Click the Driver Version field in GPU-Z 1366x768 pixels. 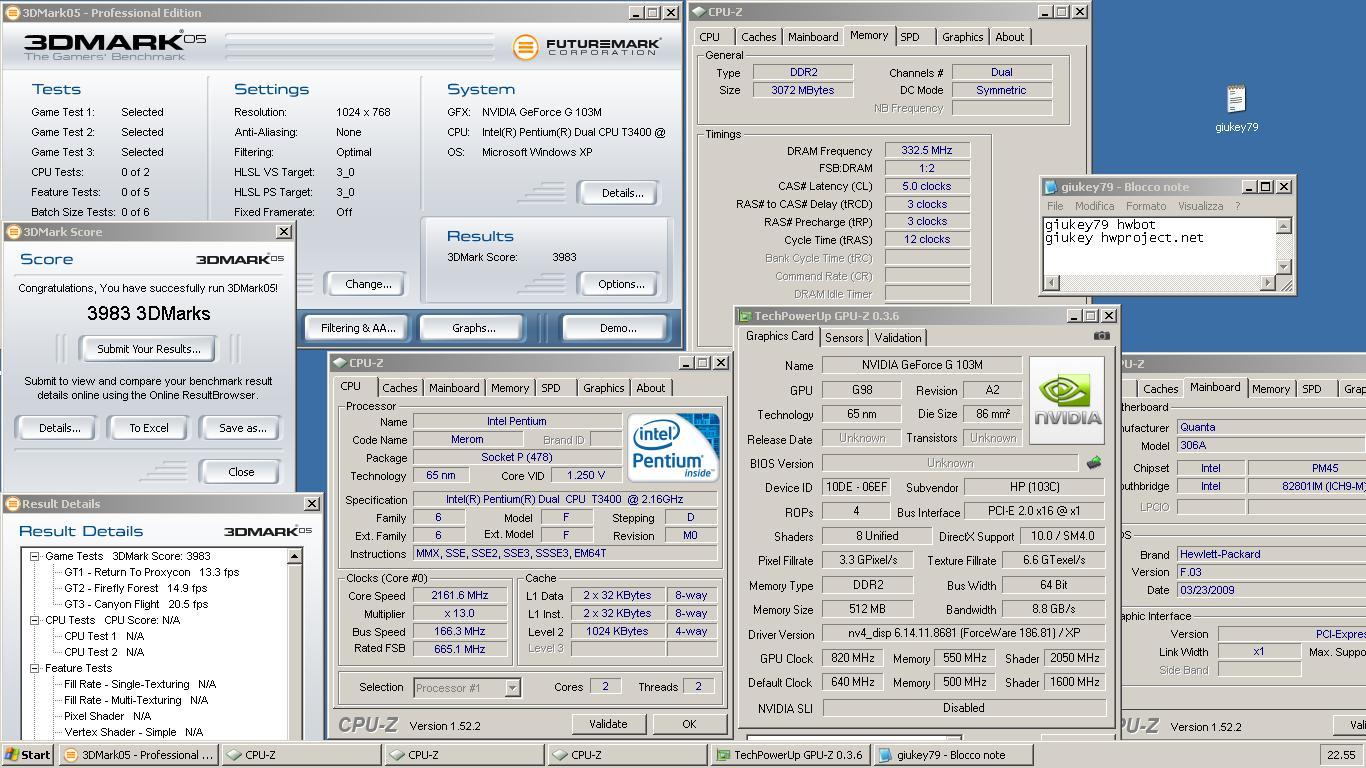click(x=964, y=634)
